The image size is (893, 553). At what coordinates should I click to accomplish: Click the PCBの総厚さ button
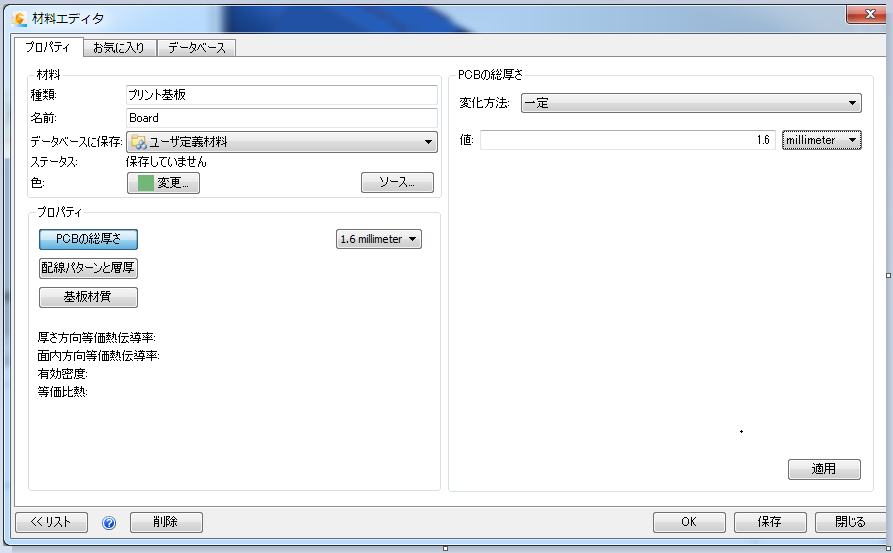click(88, 239)
